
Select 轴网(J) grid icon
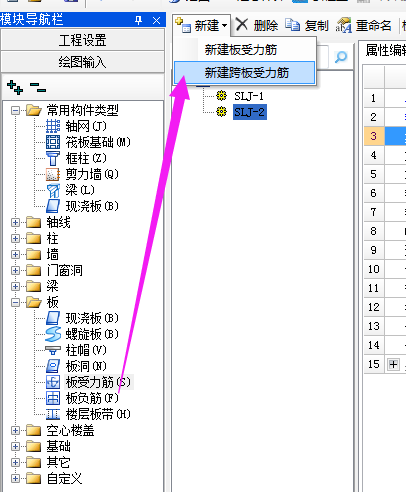(53, 126)
